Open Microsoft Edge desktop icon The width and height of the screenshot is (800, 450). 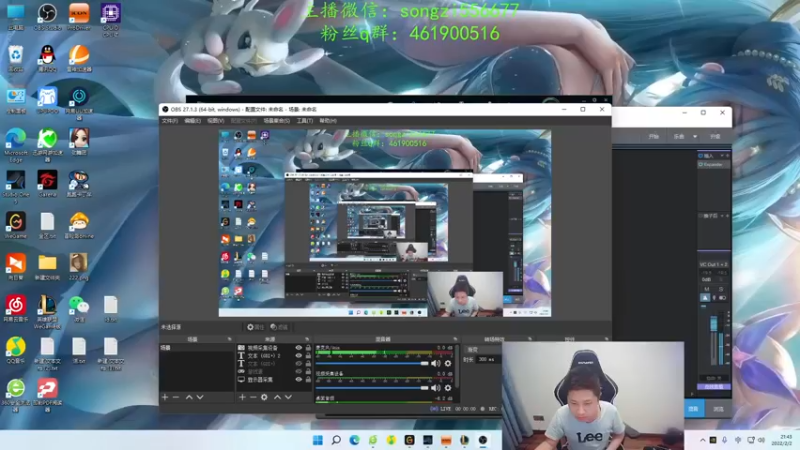(16, 145)
